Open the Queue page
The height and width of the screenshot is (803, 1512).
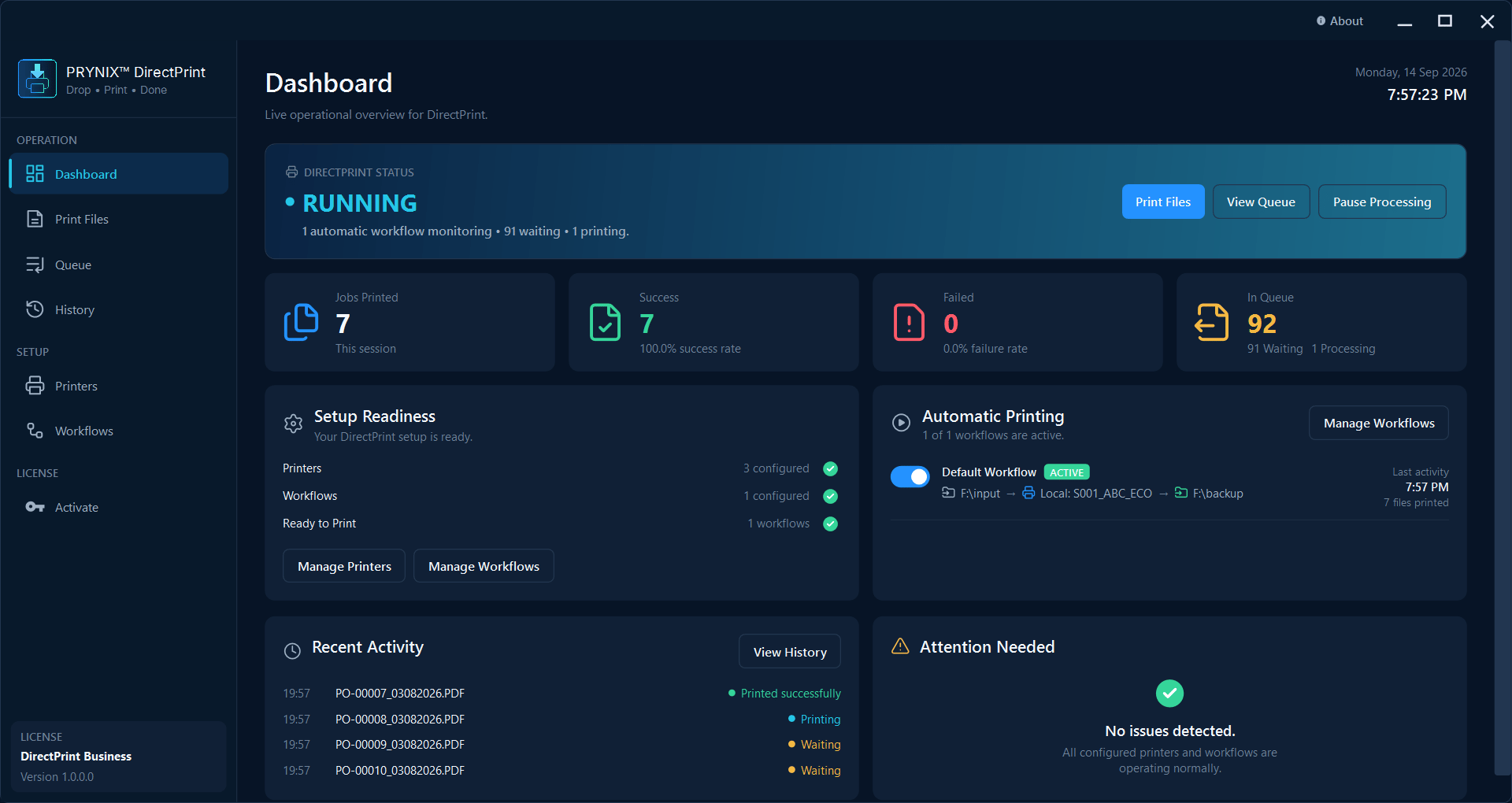click(x=119, y=265)
